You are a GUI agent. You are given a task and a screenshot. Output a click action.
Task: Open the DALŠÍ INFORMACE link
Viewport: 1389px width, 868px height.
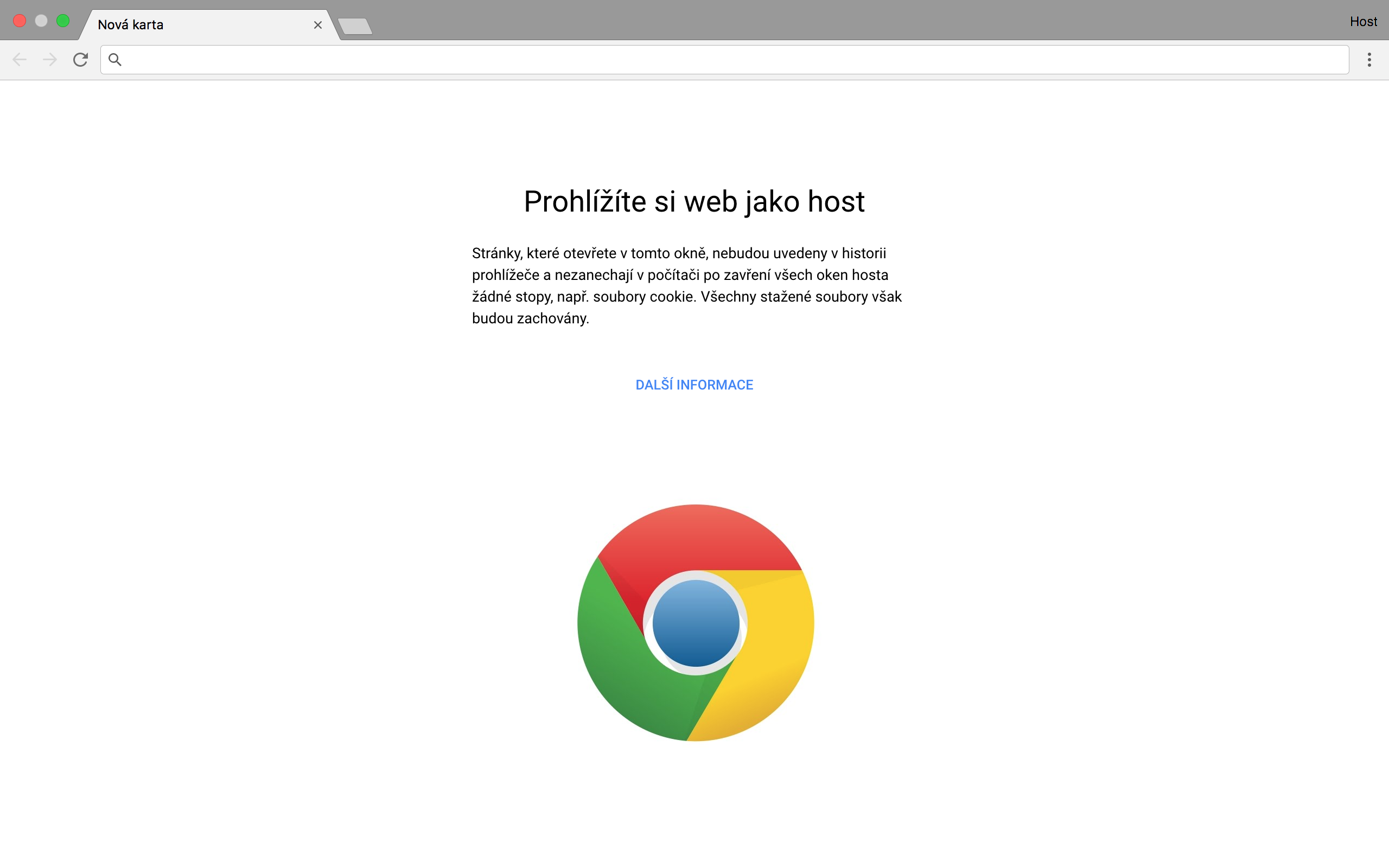tap(694, 385)
